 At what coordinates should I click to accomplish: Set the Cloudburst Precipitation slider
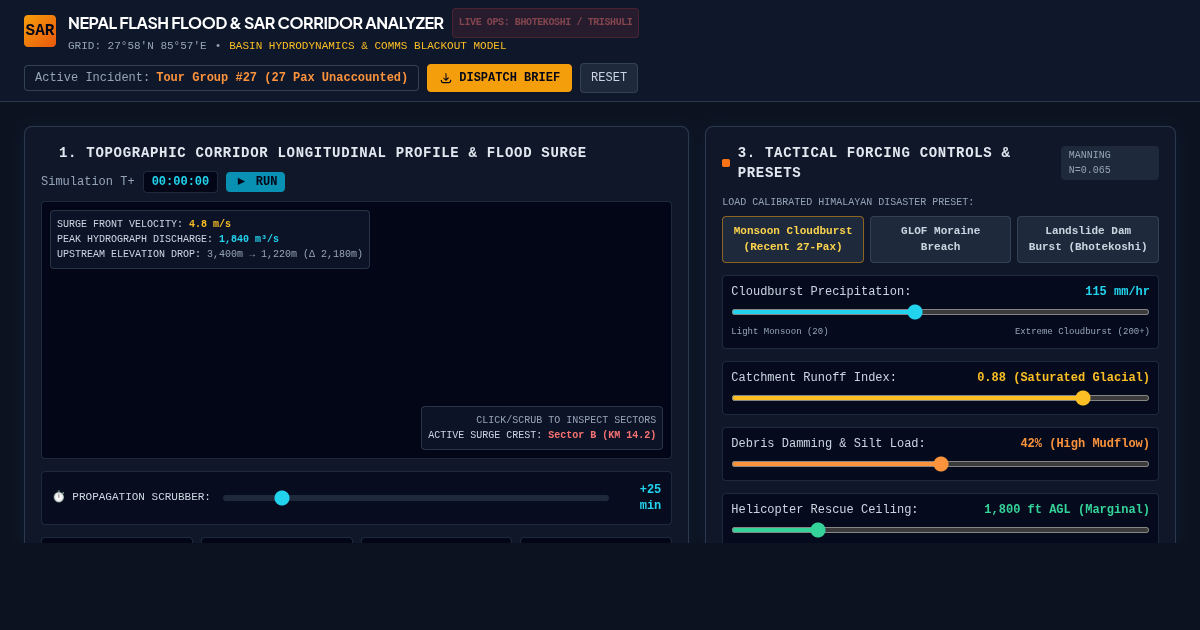(x=940, y=312)
